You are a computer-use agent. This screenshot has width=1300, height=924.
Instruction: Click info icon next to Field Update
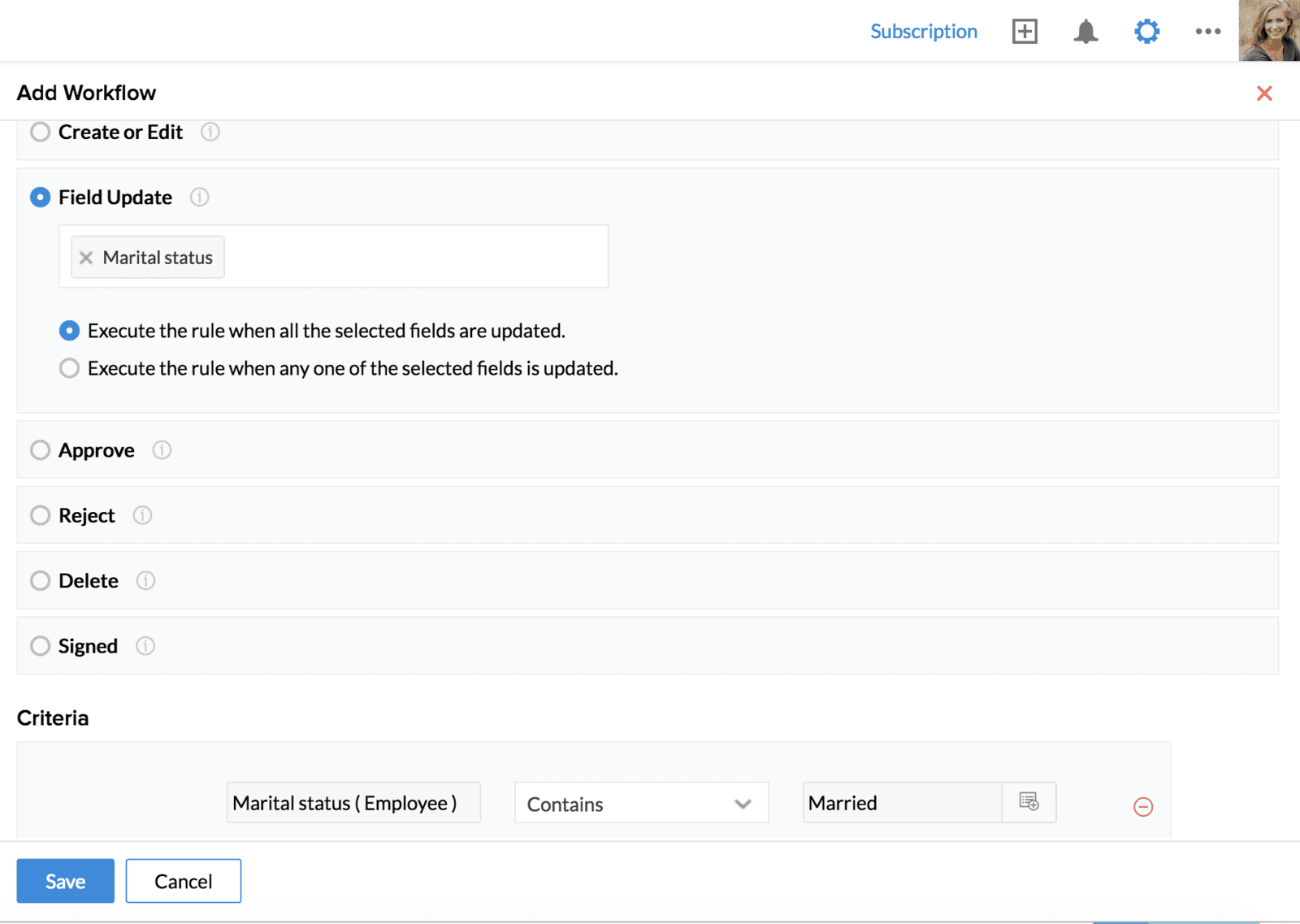[199, 197]
